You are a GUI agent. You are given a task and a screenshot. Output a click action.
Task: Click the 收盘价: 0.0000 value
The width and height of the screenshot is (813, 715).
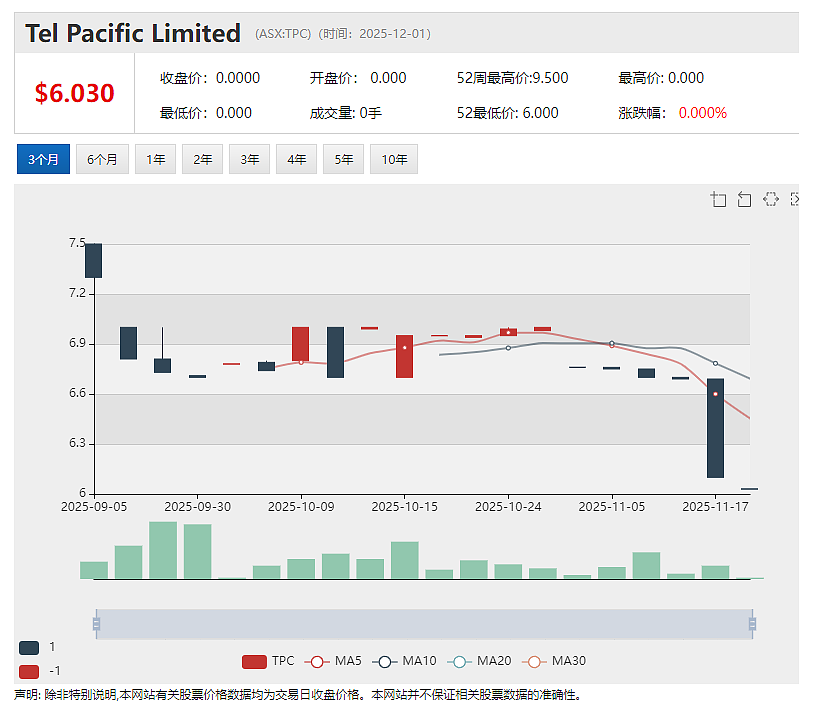point(210,78)
